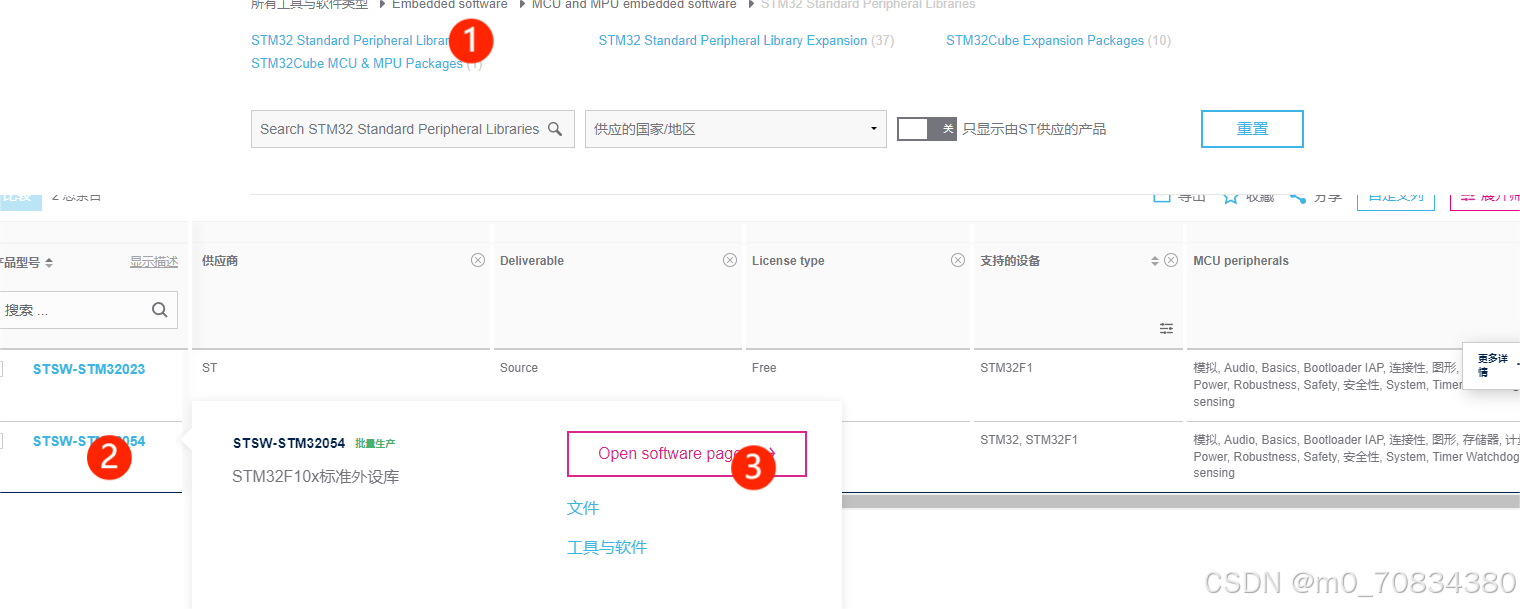
Task: Click the Embedded software breadcrumb
Action: [450, 5]
